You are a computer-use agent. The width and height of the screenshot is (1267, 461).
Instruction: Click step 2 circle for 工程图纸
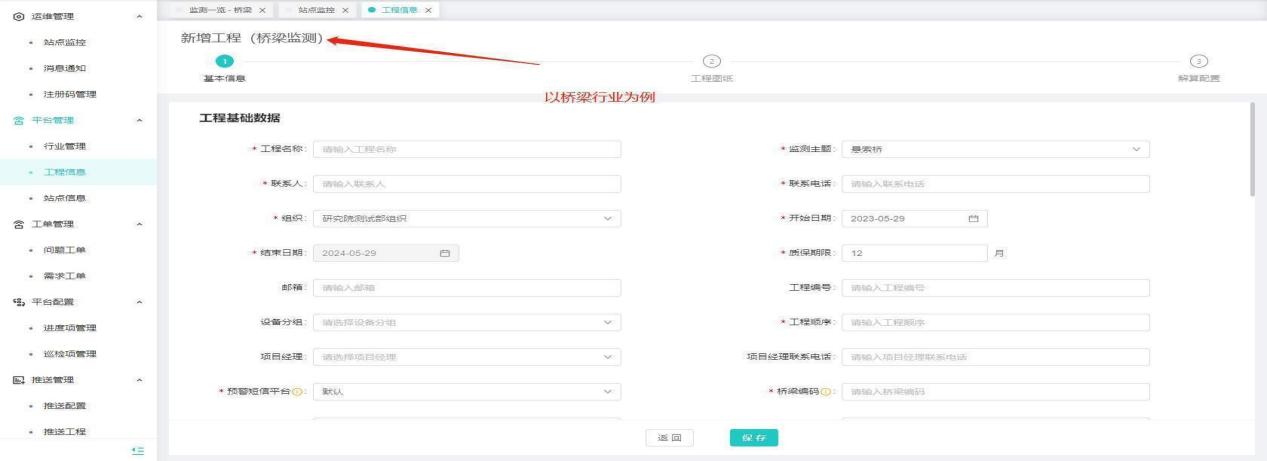pyautogui.click(x=710, y=61)
